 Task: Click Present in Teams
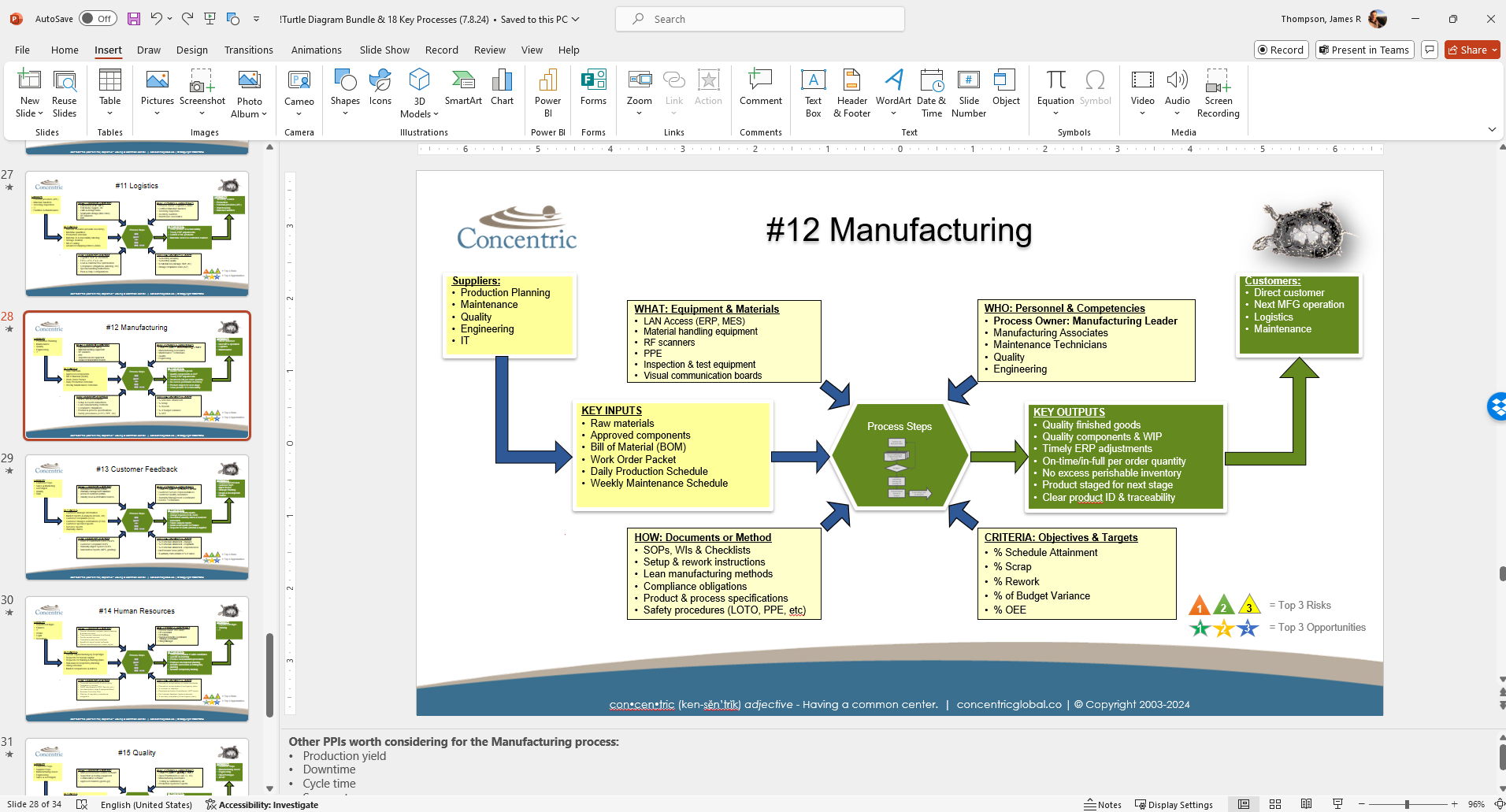pos(1365,50)
